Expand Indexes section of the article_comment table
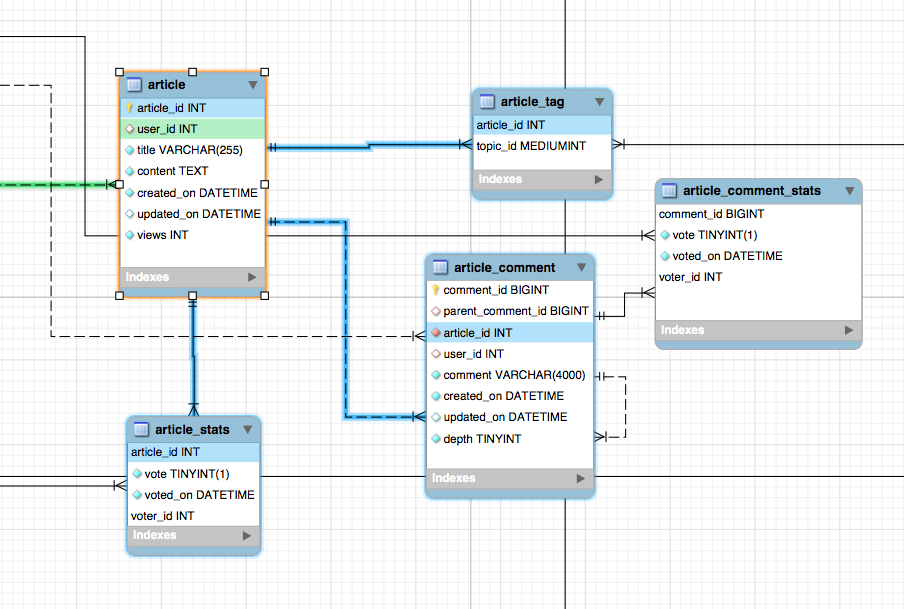904x609 pixels. click(581, 478)
